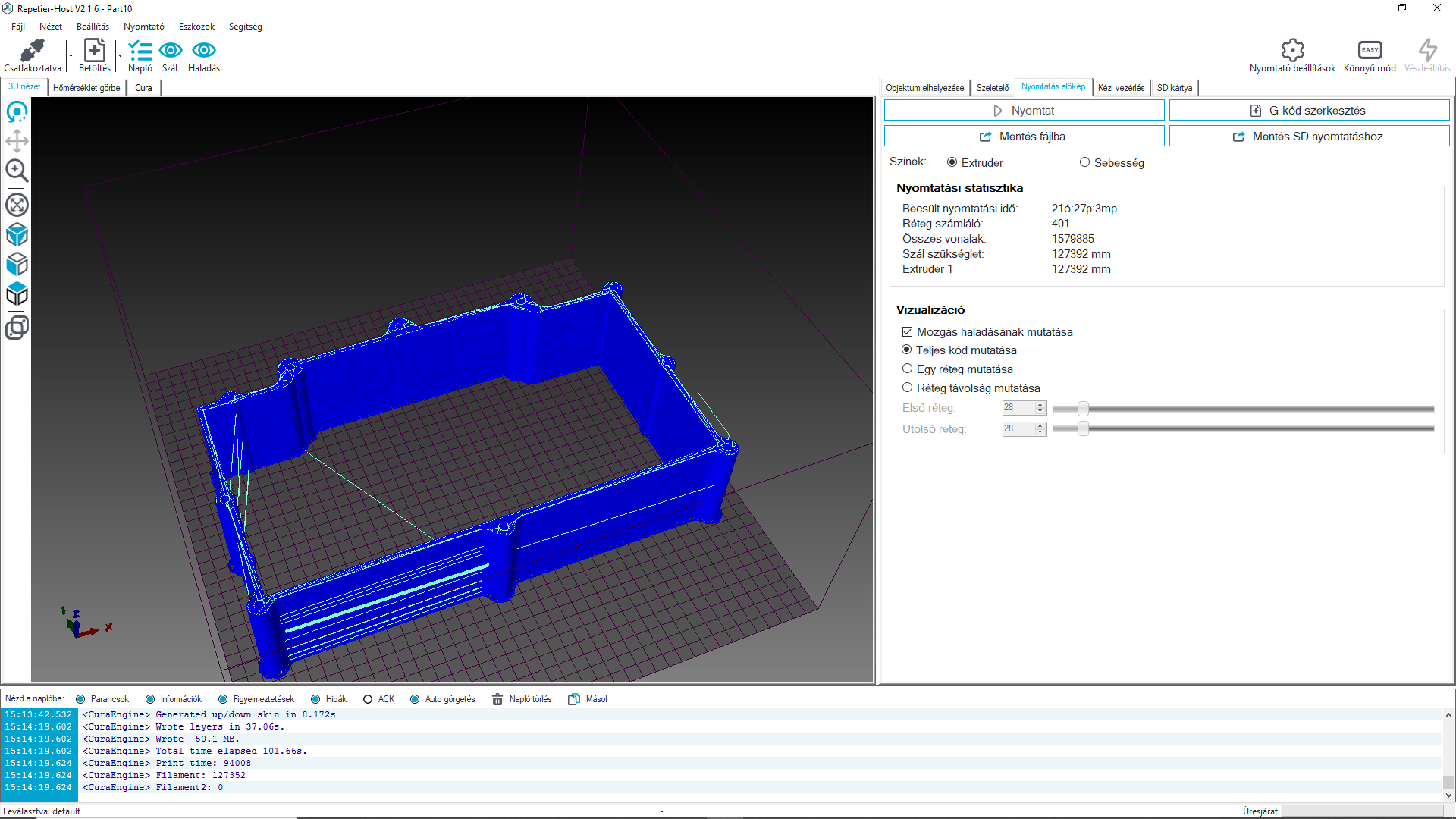Expand the Csatlakoztatva dropdown arrow

coord(71,55)
